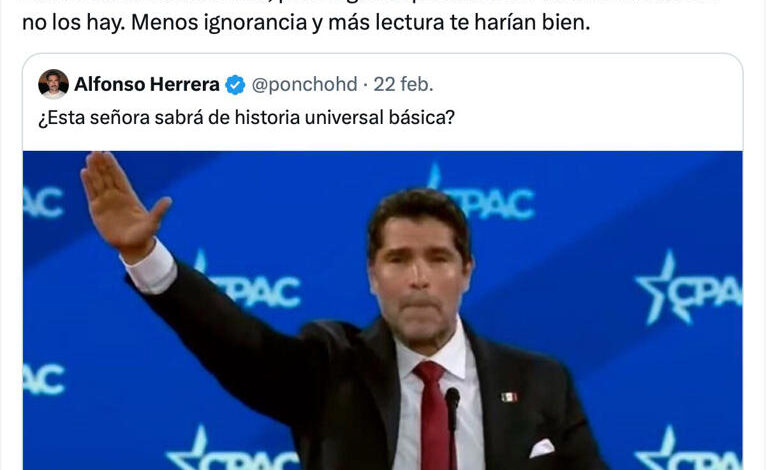Click the "22 feb." timestamp
This screenshot has width=768, height=470.
point(404,84)
